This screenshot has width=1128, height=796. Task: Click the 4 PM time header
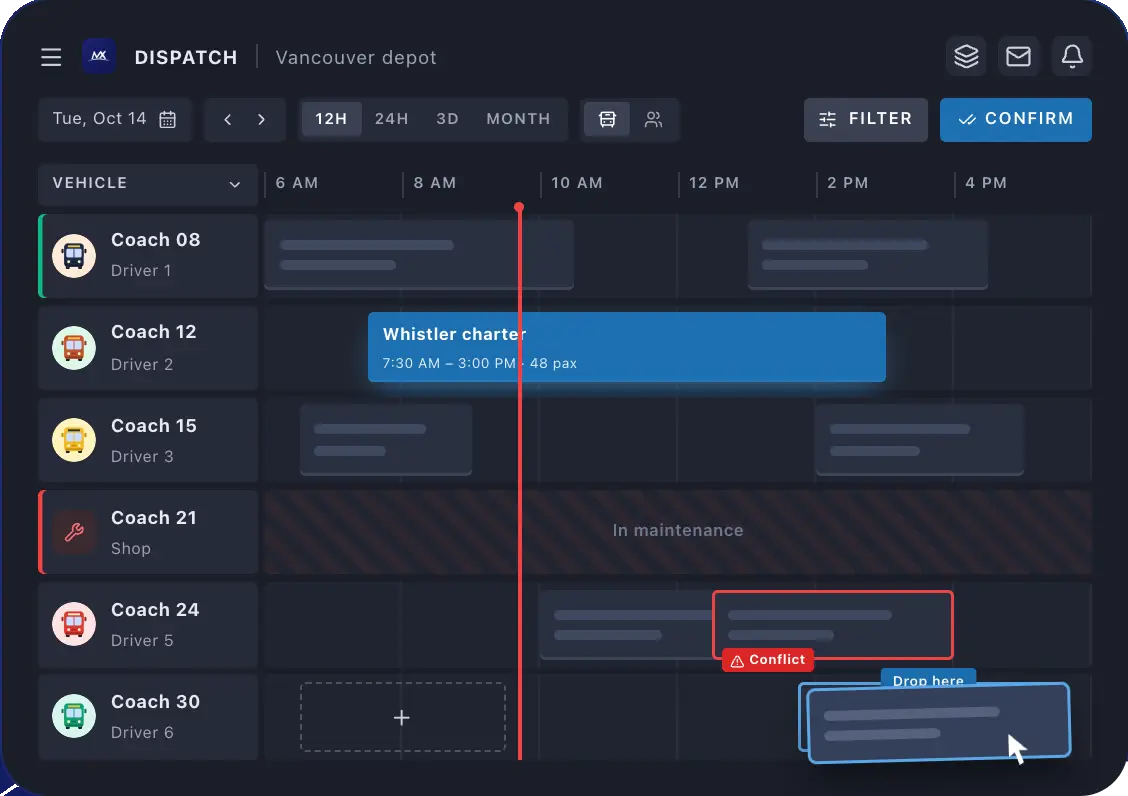pos(986,184)
